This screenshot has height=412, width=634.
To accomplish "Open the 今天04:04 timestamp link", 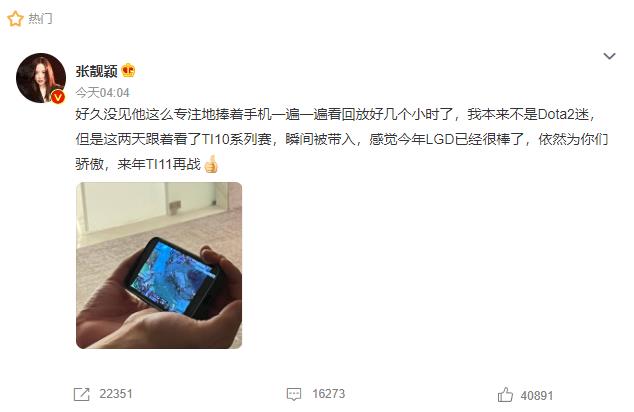I will point(102,93).
